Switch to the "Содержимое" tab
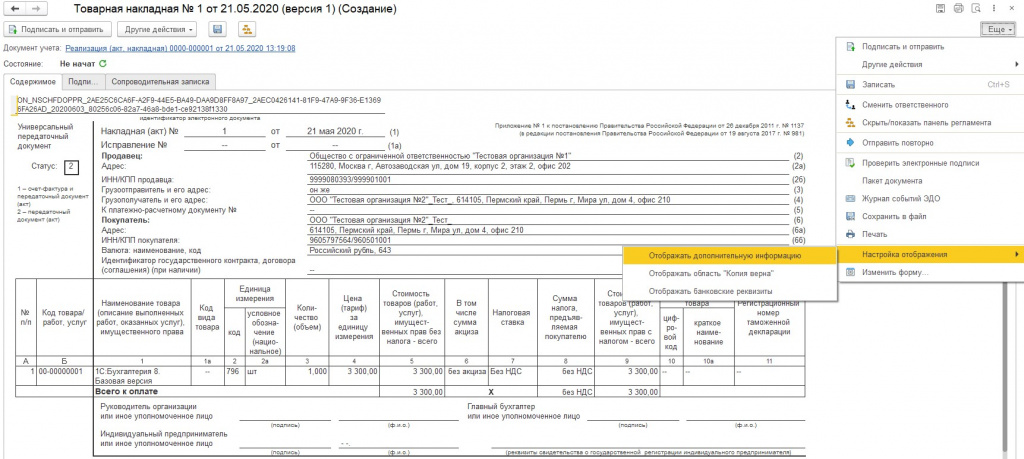The image size is (1024, 459). 33,82
